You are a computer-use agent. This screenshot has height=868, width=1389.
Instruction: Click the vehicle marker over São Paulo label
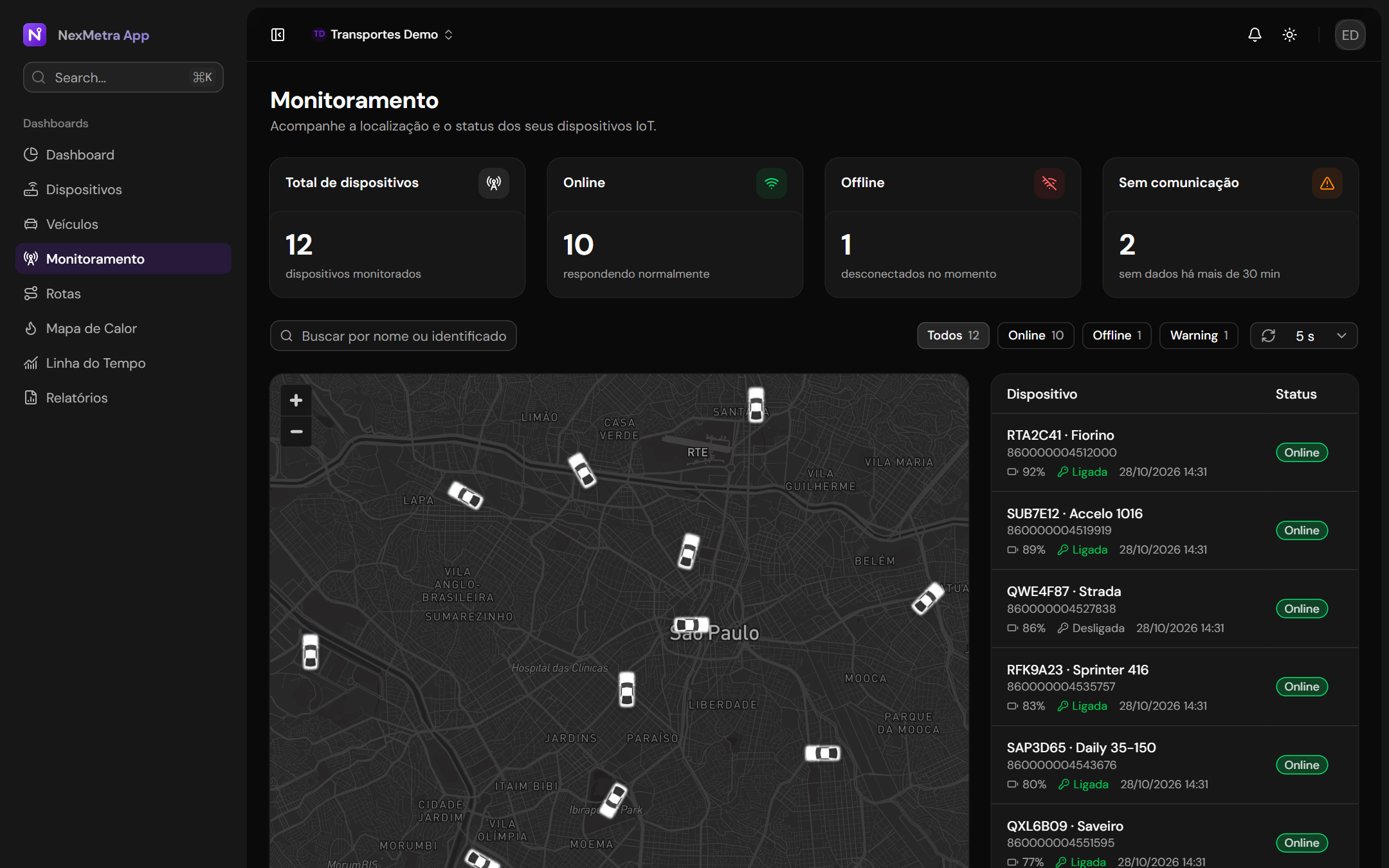pyautogui.click(x=691, y=624)
